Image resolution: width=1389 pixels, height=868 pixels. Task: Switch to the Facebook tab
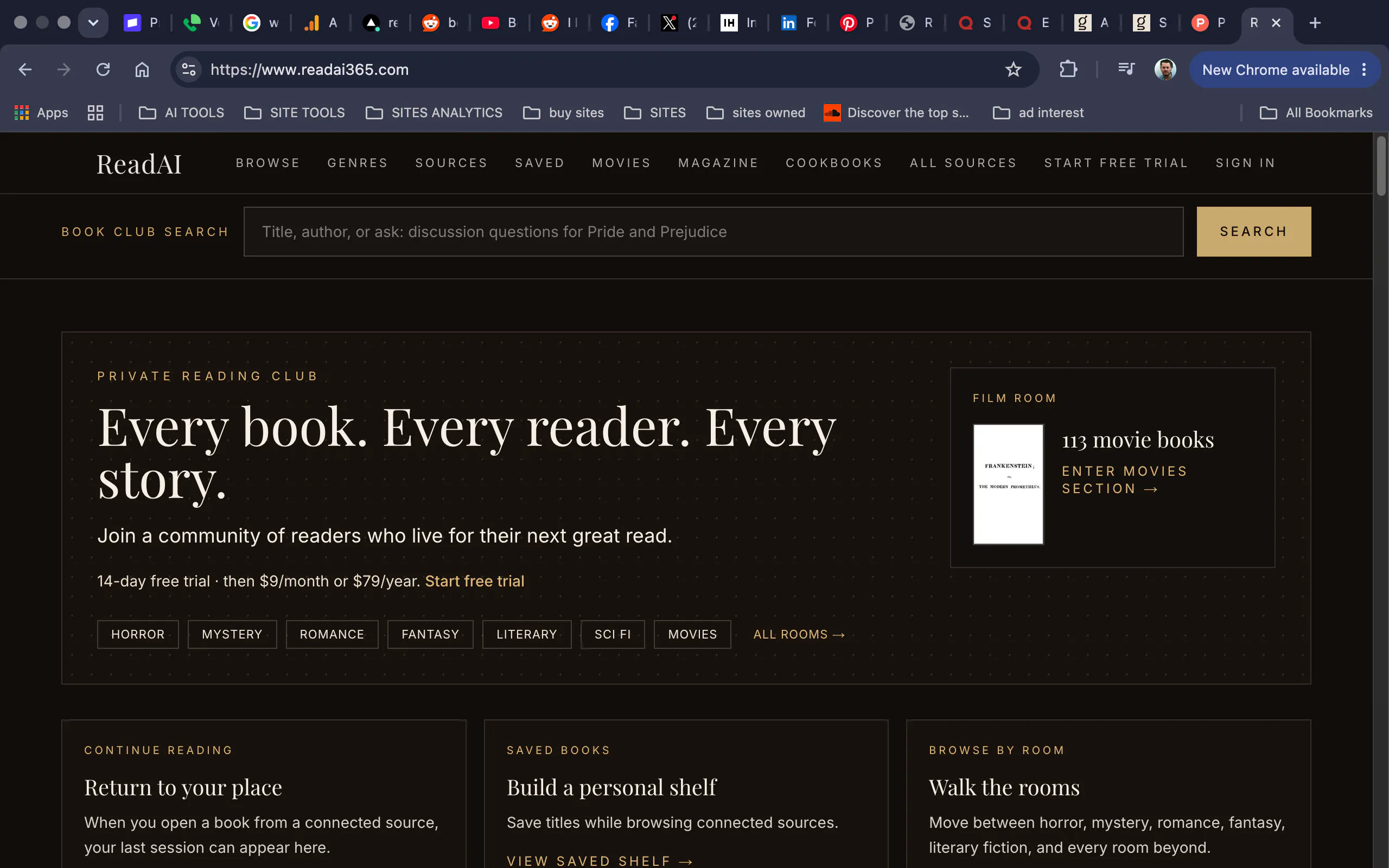[x=619, y=22]
